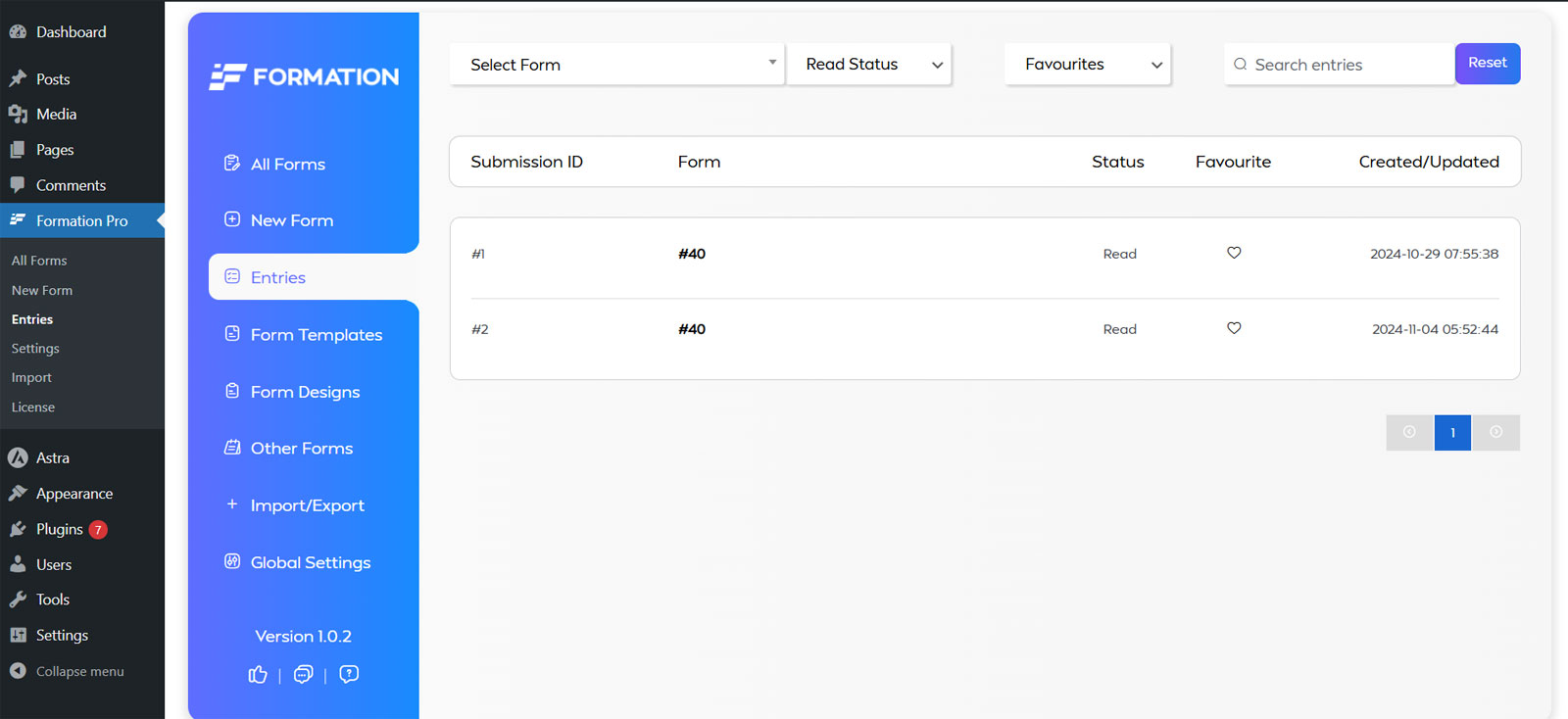Screen dimensions: 1568x719
Task: Open form #40 of submission #1
Action: pos(692,254)
